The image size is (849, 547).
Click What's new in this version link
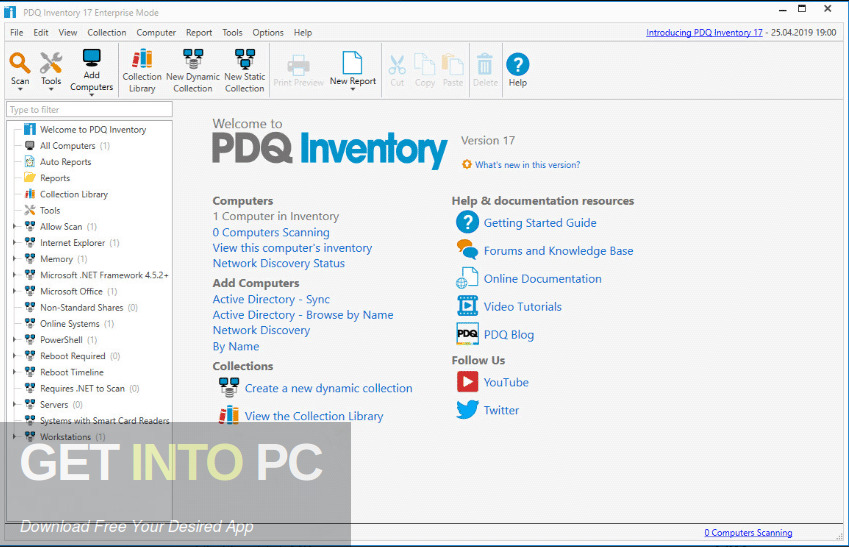coord(527,165)
